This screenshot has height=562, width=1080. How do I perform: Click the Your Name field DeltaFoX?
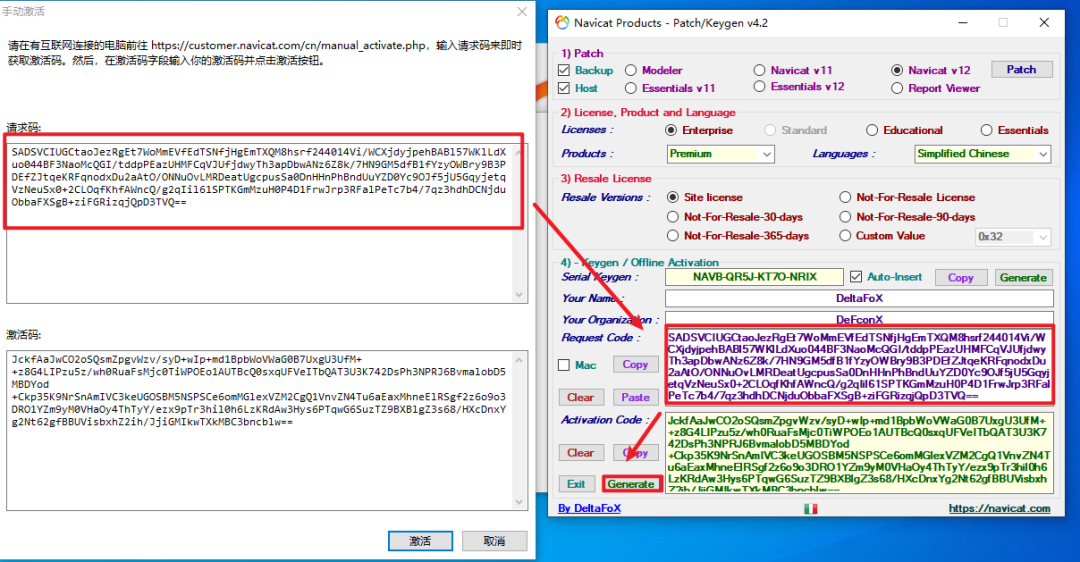click(x=859, y=298)
